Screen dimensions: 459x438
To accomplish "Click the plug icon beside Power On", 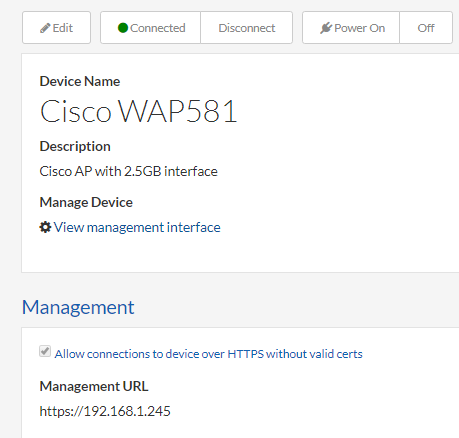I will (x=326, y=28).
